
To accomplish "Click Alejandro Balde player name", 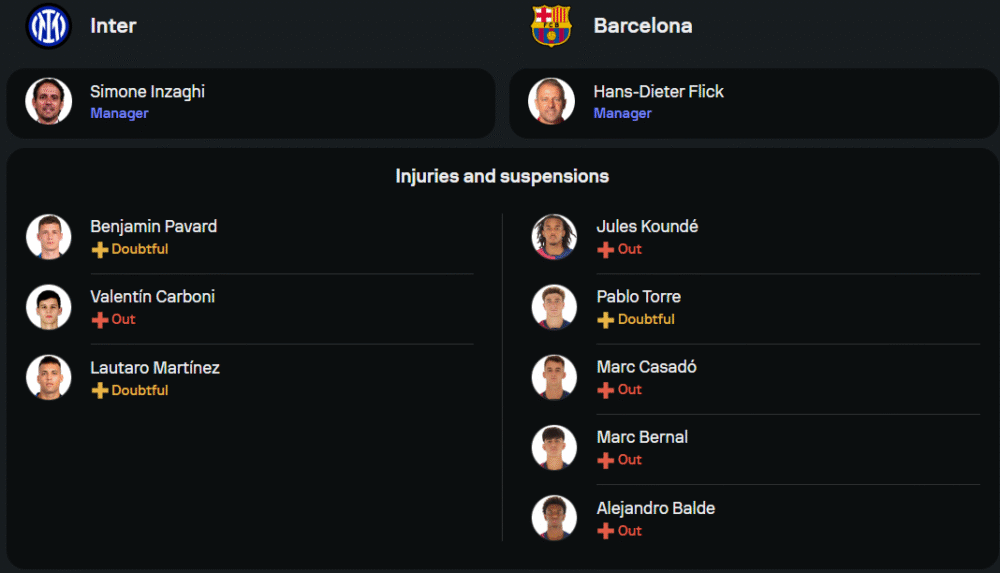I will click(x=655, y=509).
